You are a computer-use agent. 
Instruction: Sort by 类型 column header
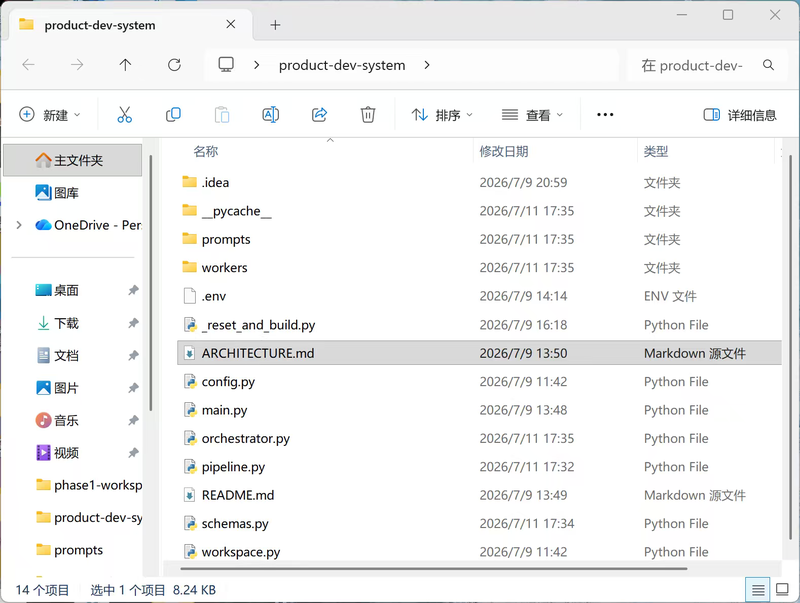click(656, 152)
